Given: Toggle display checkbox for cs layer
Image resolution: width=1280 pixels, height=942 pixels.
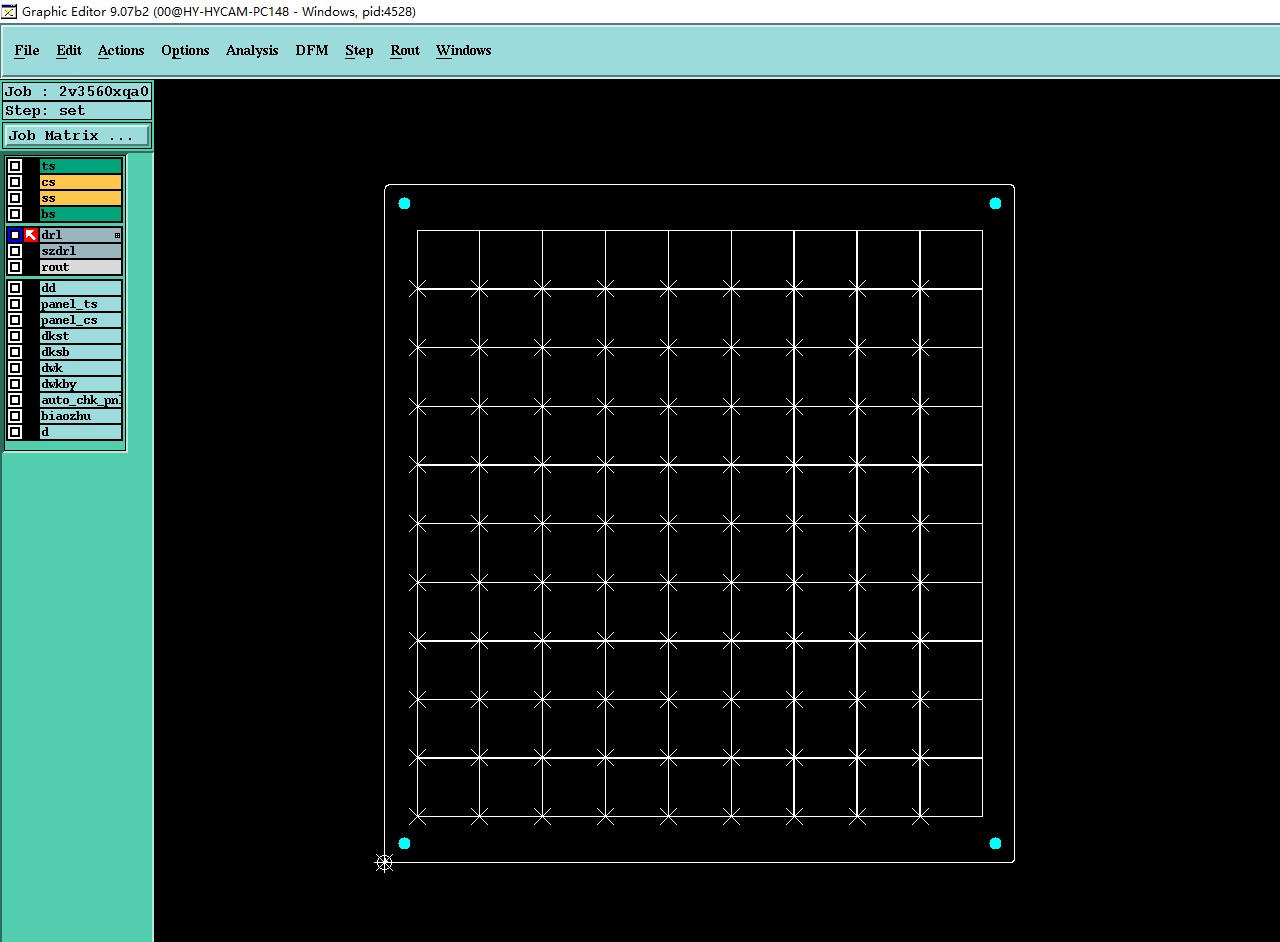Looking at the screenshot, I should pyautogui.click(x=15, y=182).
